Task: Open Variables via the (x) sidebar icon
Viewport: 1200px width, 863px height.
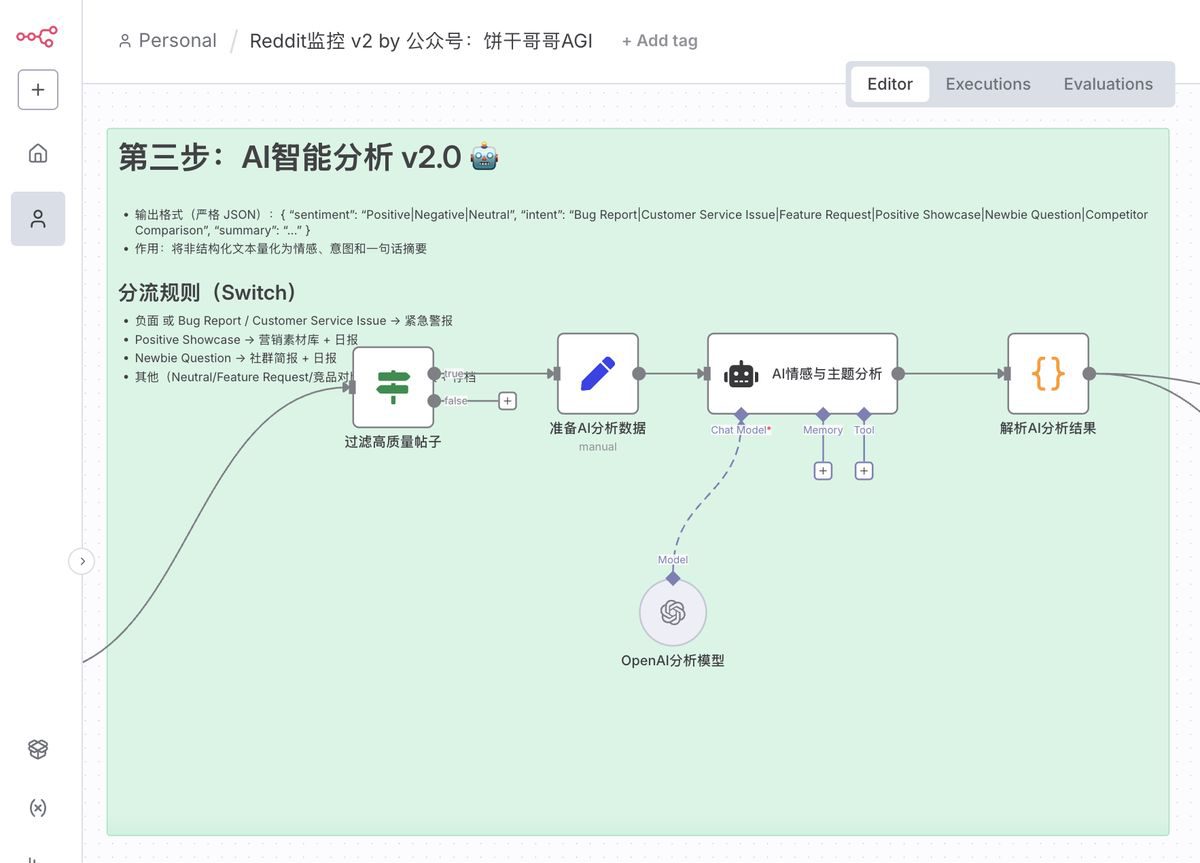Action: [x=37, y=807]
